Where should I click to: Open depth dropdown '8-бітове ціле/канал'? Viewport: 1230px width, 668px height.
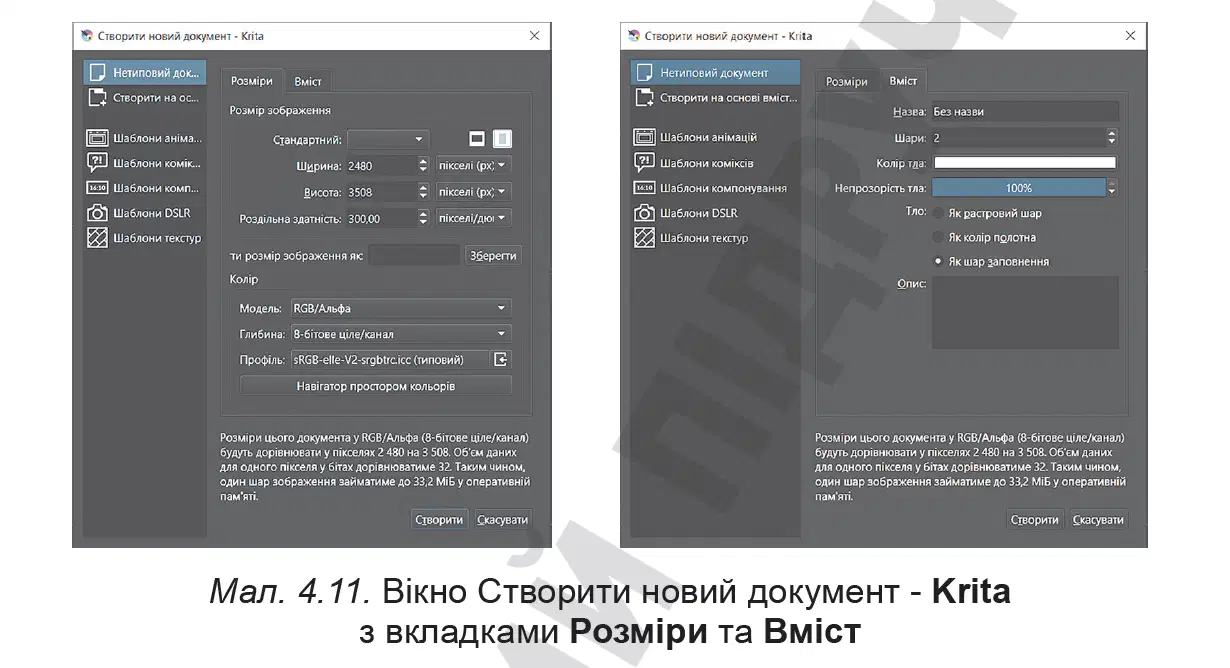pyautogui.click(x=401, y=334)
